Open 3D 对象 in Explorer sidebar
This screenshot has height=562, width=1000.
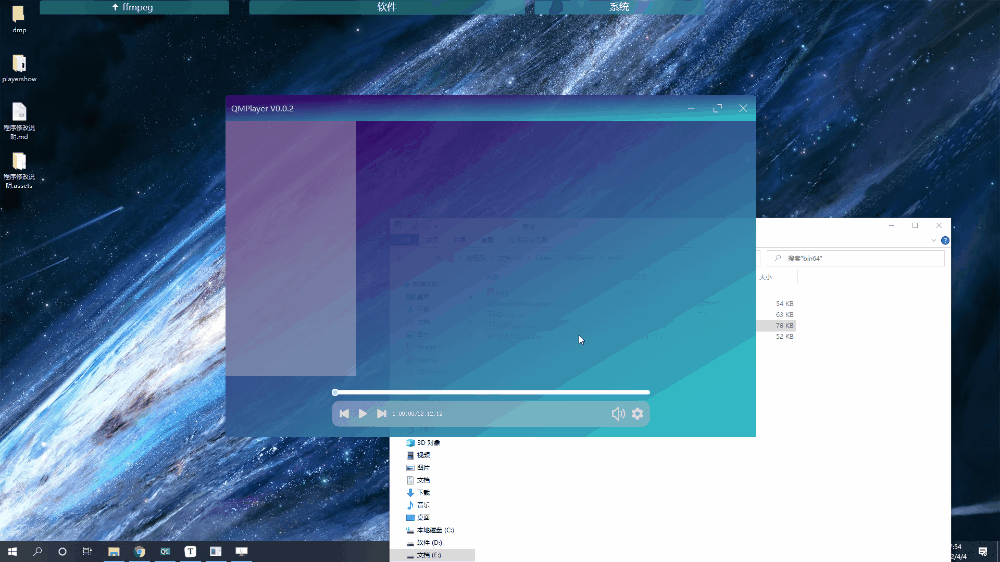[428, 443]
